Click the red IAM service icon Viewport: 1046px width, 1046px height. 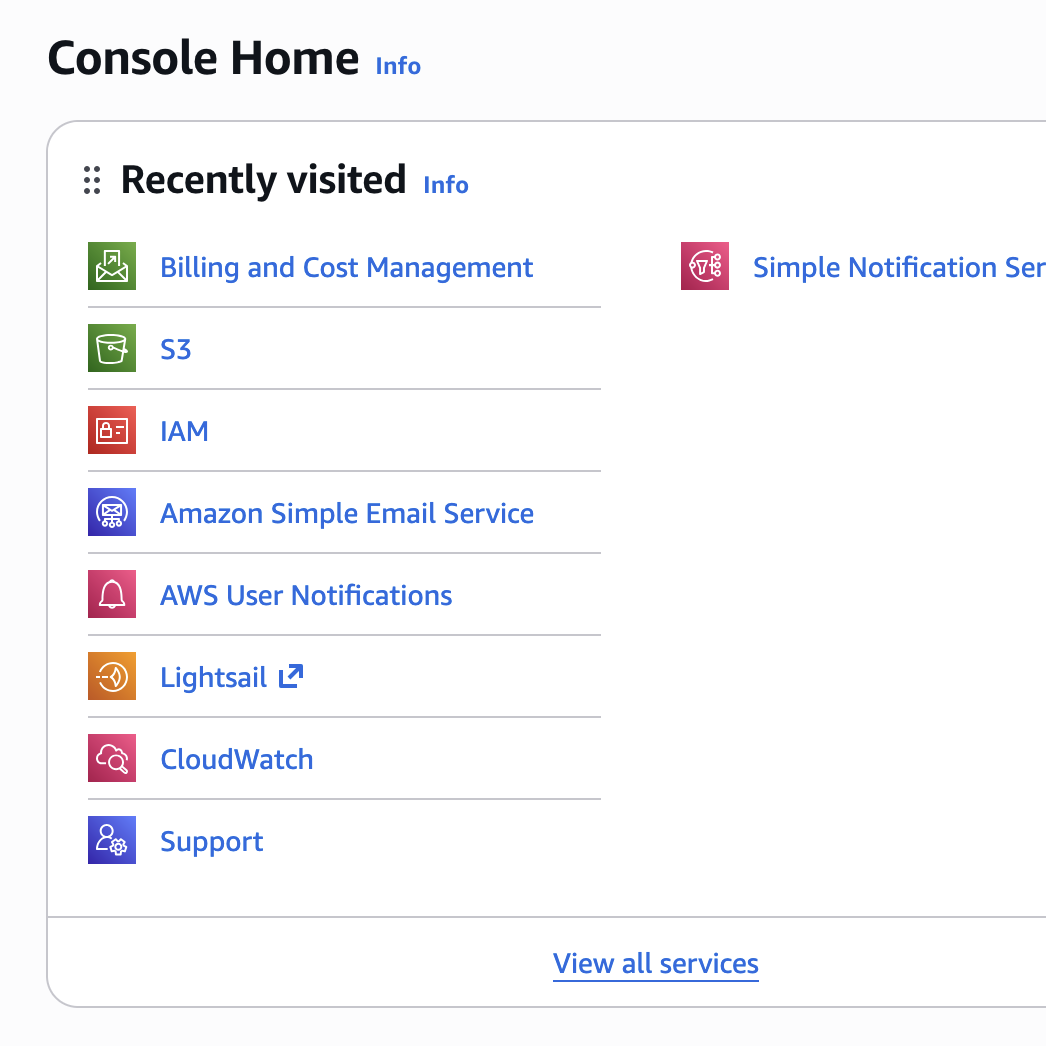(x=112, y=431)
